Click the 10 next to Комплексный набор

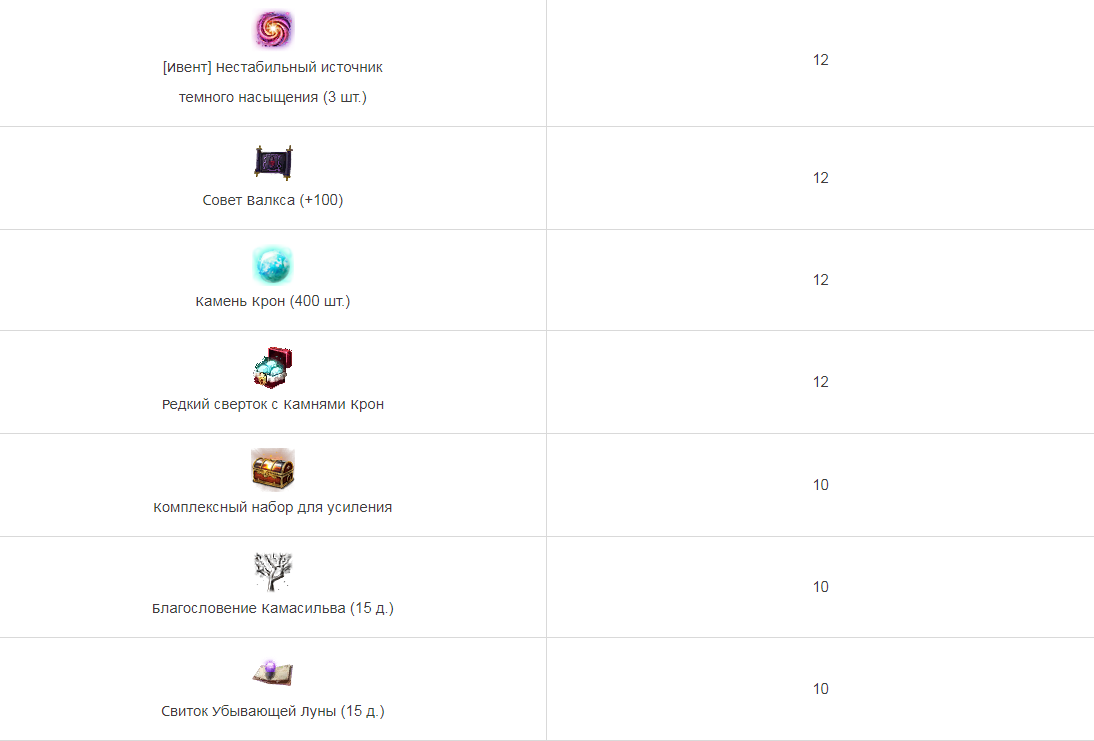click(x=820, y=485)
